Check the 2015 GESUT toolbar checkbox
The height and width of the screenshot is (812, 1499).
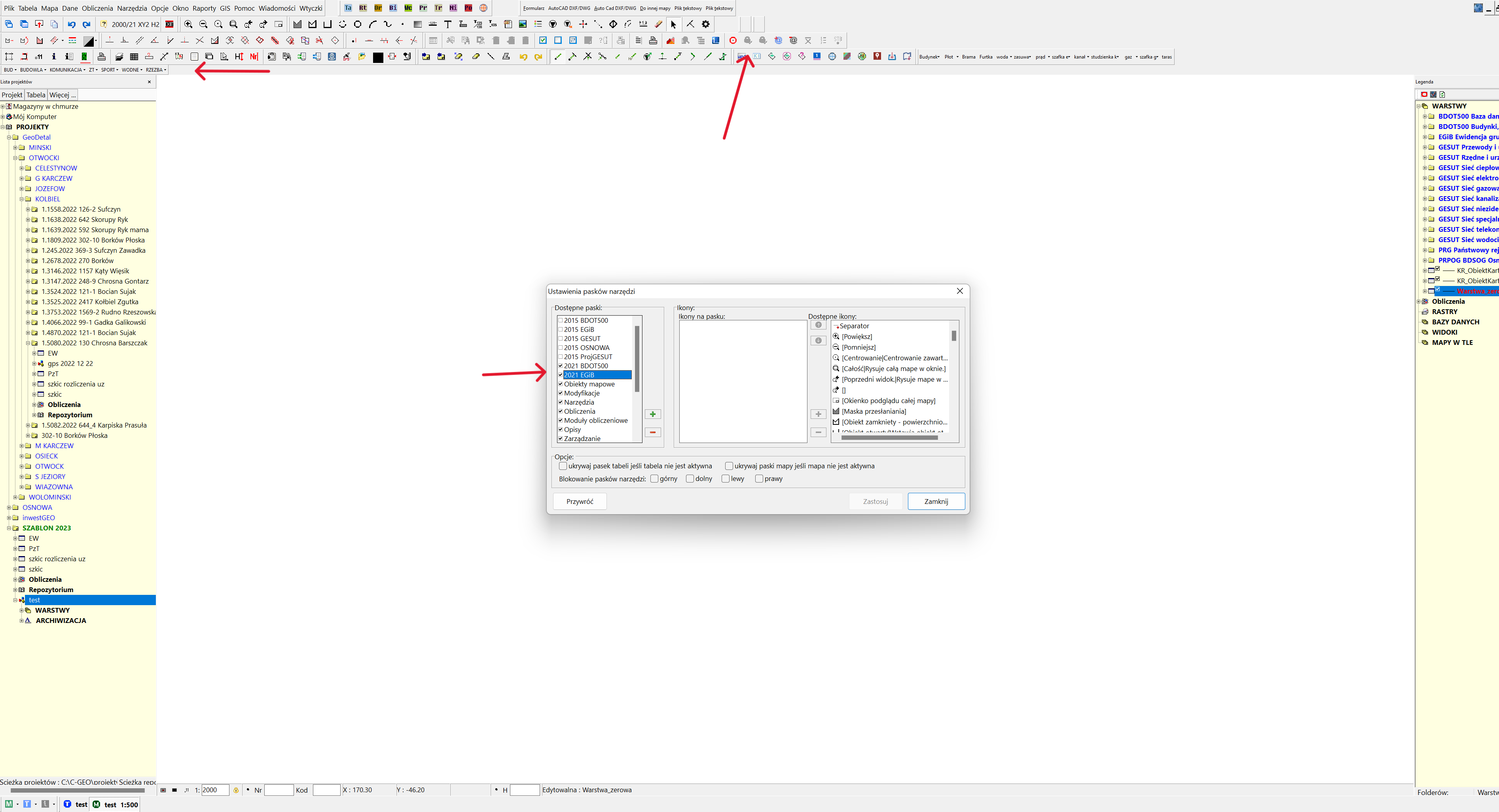(560, 339)
